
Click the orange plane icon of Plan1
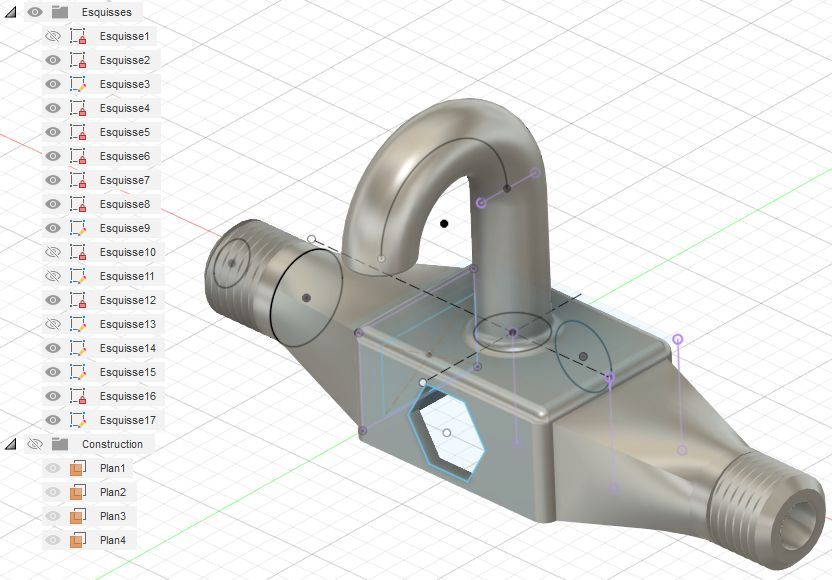pyautogui.click(x=77, y=468)
